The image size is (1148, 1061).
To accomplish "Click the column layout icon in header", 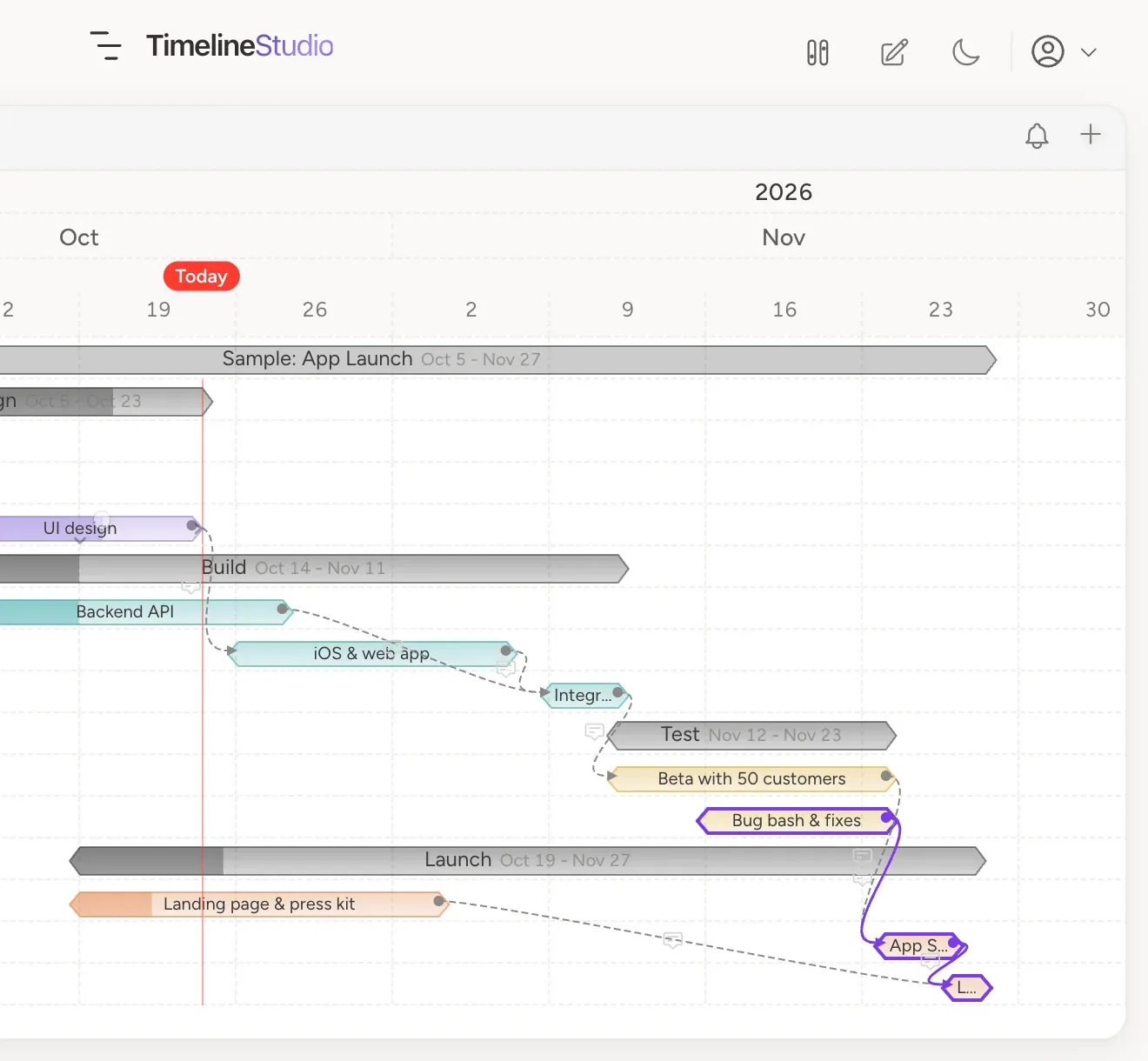I will click(x=818, y=52).
